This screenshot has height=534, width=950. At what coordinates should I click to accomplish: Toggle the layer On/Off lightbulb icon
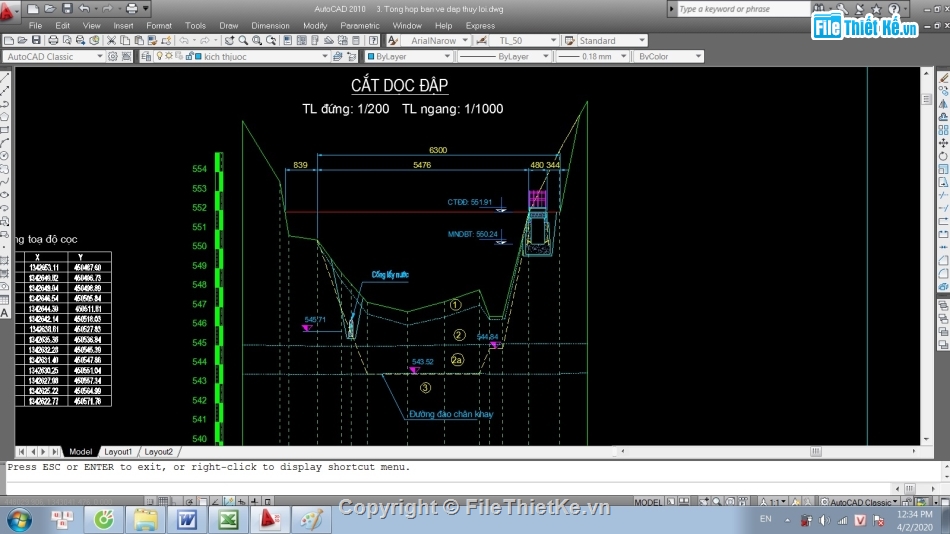(x=159, y=56)
